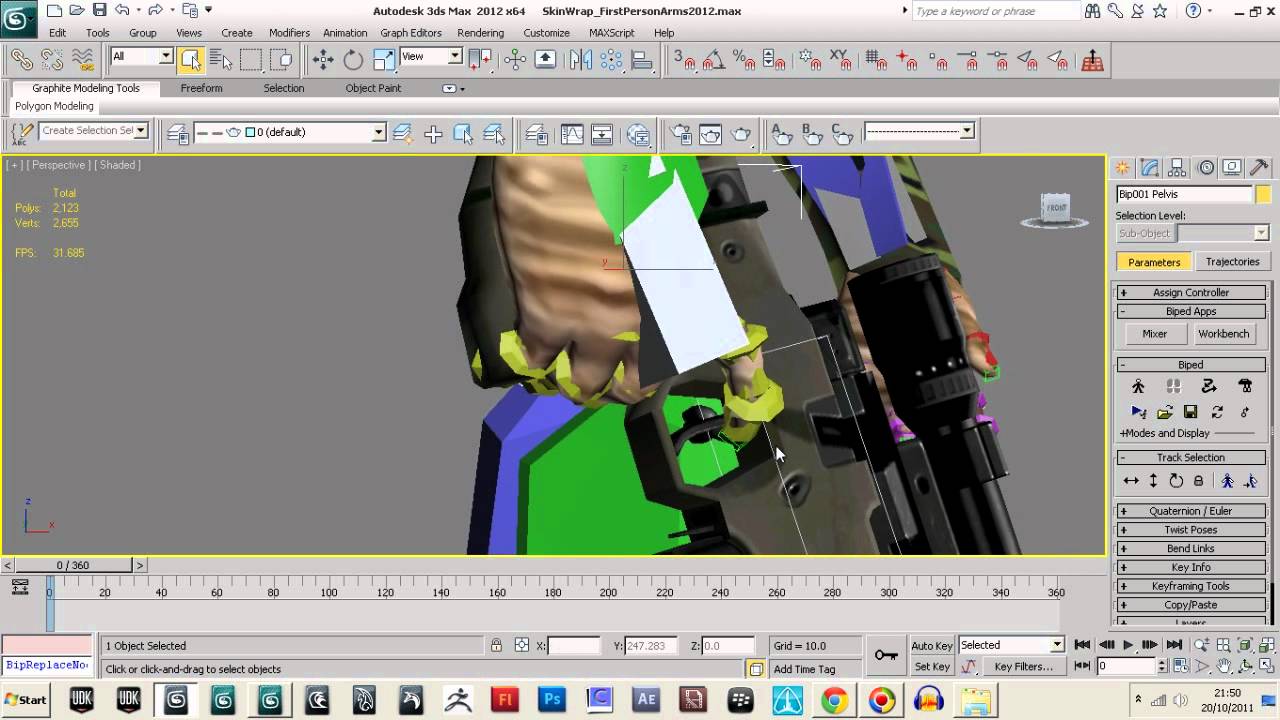The width and height of the screenshot is (1280, 720).
Task: Pick the Select and Scale tool
Action: tap(384, 60)
